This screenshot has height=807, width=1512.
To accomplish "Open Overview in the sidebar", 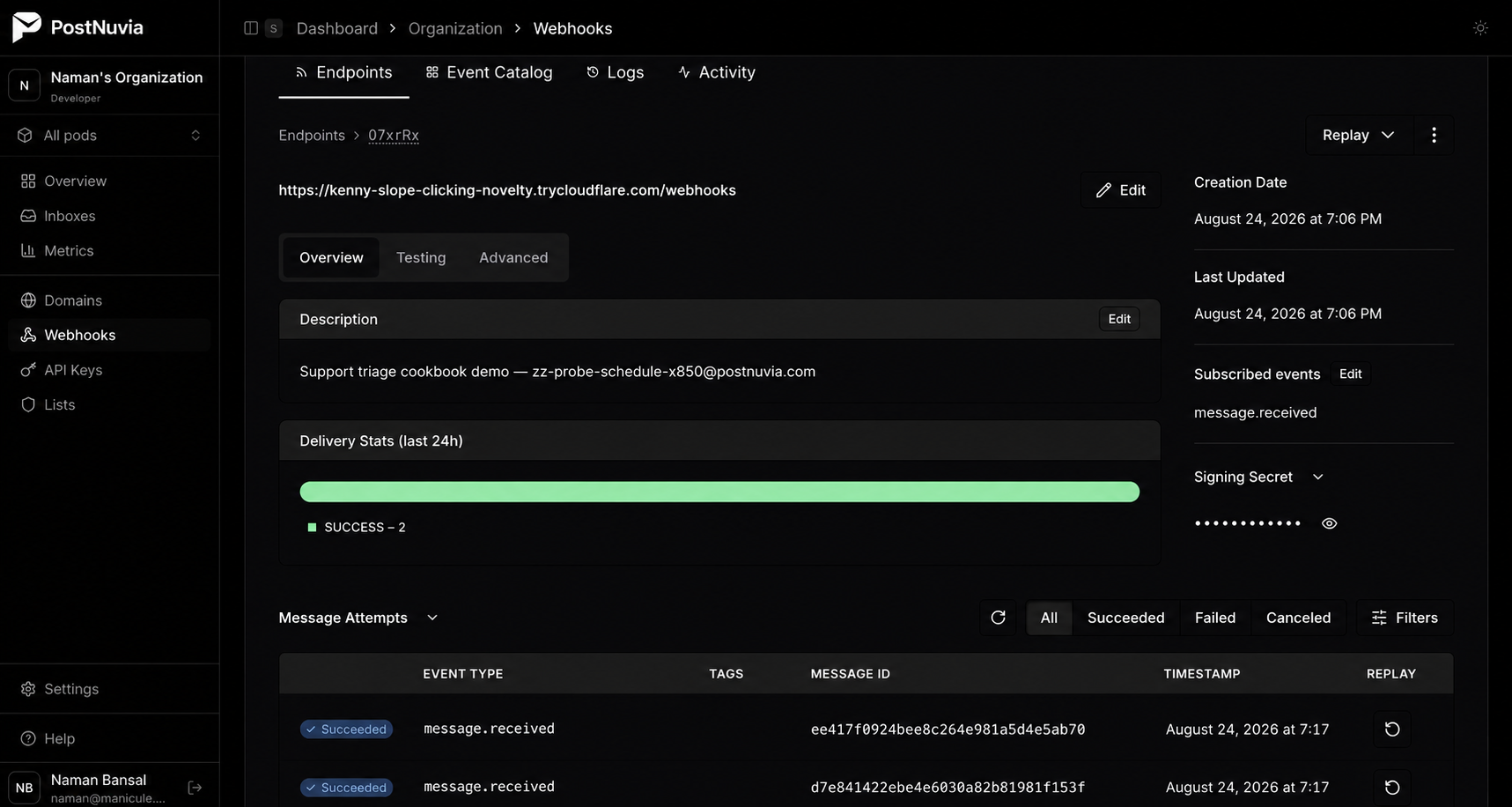I will click(109, 181).
